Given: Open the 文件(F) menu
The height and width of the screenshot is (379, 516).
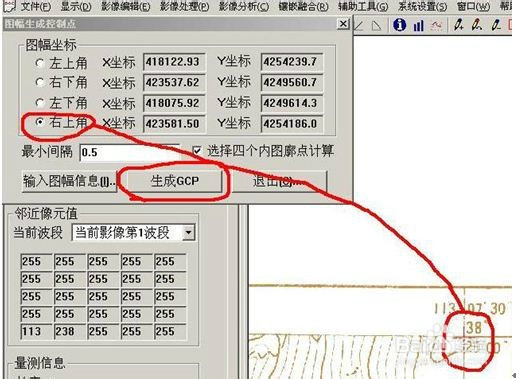Looking at the screenshot, I should 36,6.
